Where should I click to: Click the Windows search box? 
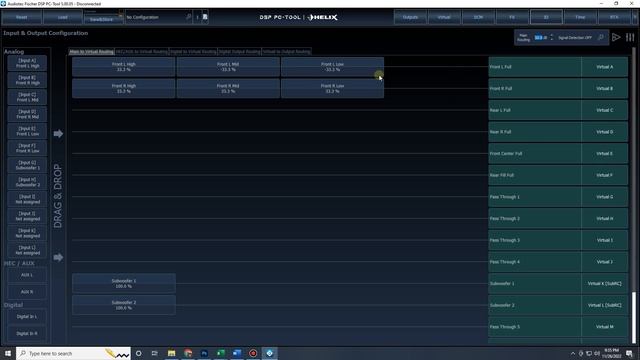pyautogui.click(x=73, y=353)
